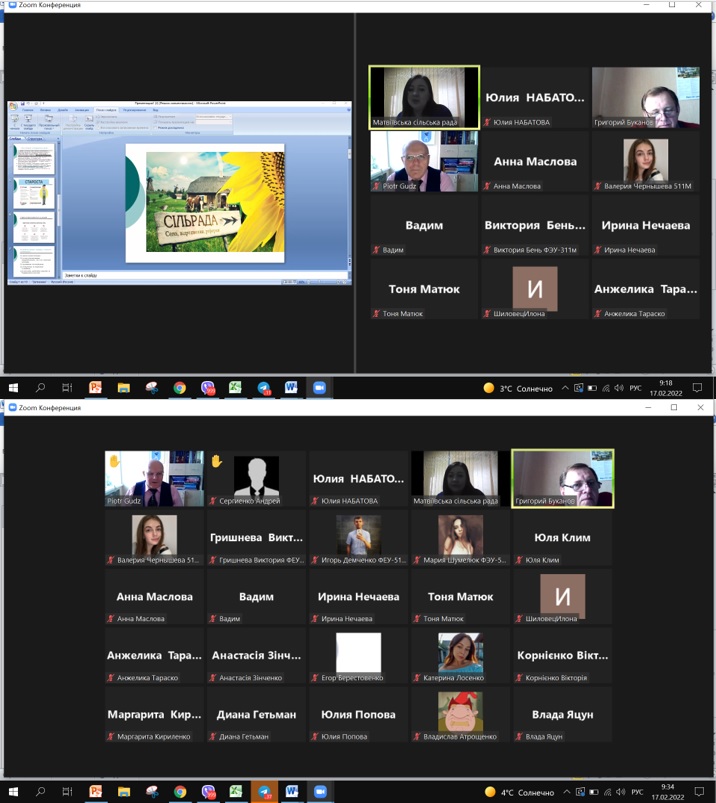Click the 3°C Солнечно weather widget
The image size is (716, 803).
click(518, 388)
